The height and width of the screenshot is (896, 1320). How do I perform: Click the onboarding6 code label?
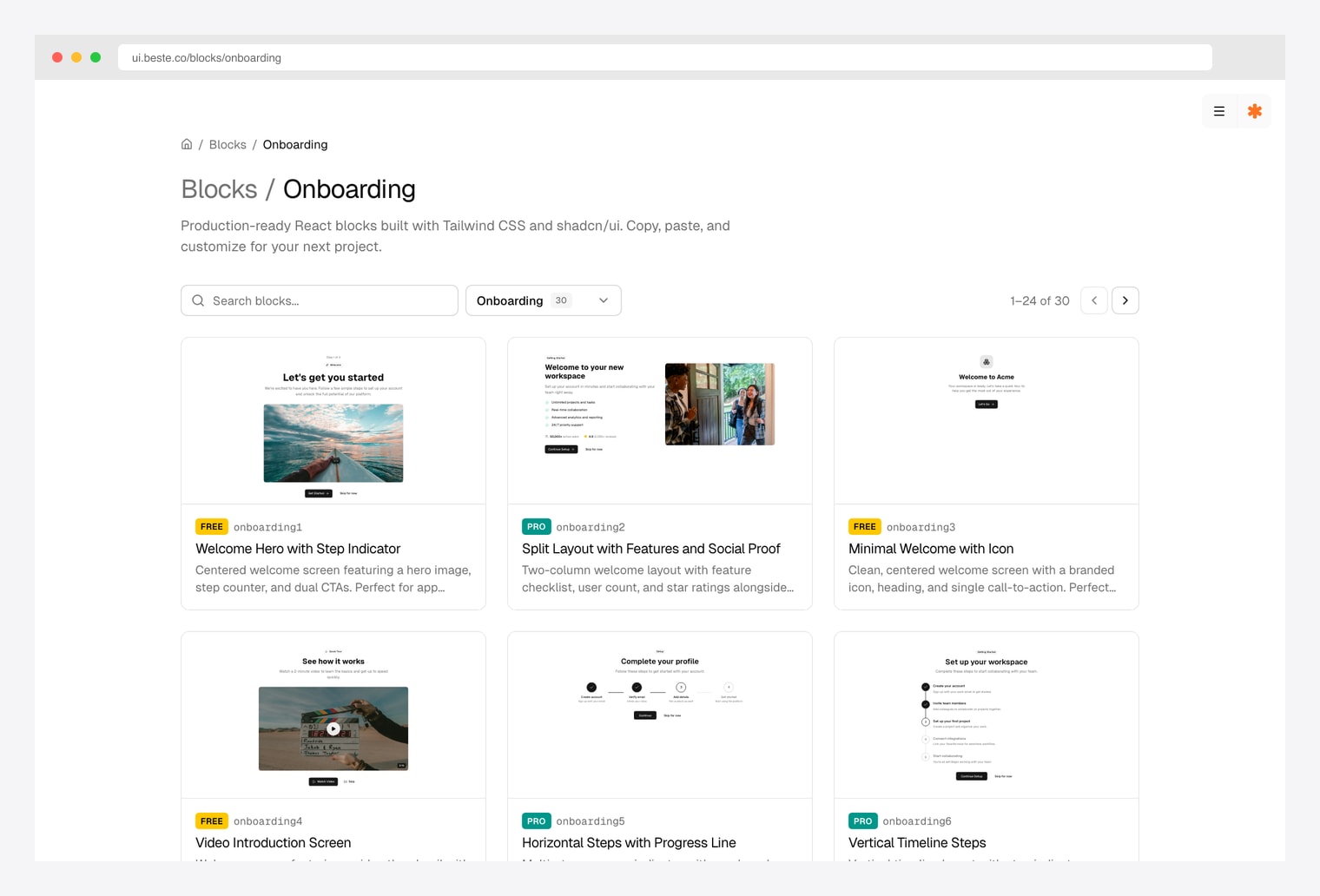(x=917, y=821)
